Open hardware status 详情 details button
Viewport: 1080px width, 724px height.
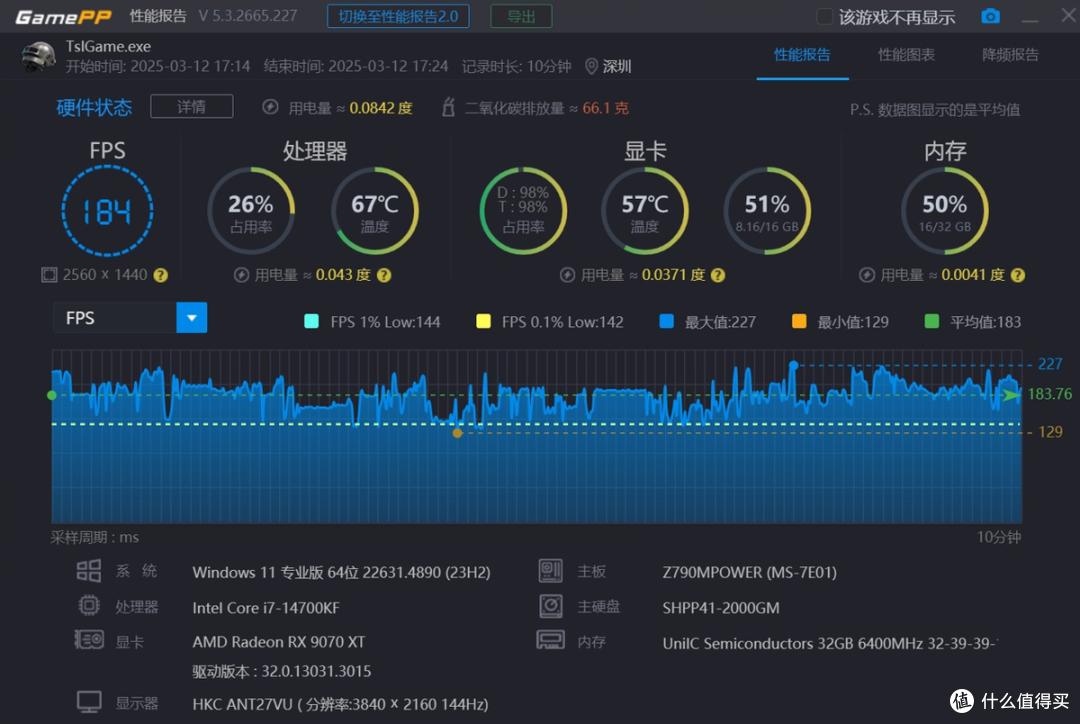point(191,107)
